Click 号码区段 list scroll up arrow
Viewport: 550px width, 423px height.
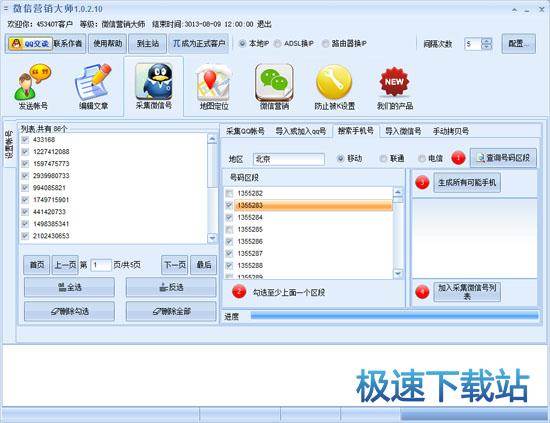click(x=398, y=192)
